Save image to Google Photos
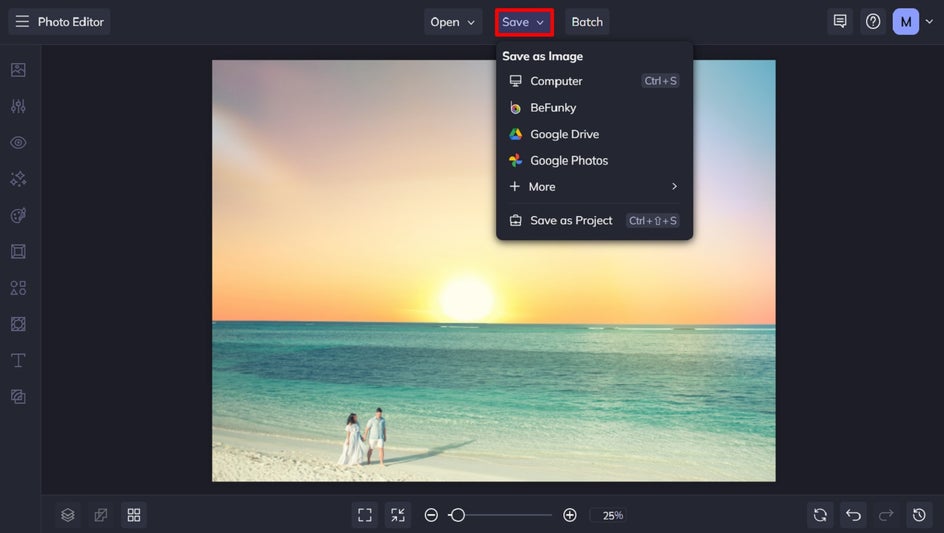The width and height of the screenshot is (944, 533). coord(594,160)
